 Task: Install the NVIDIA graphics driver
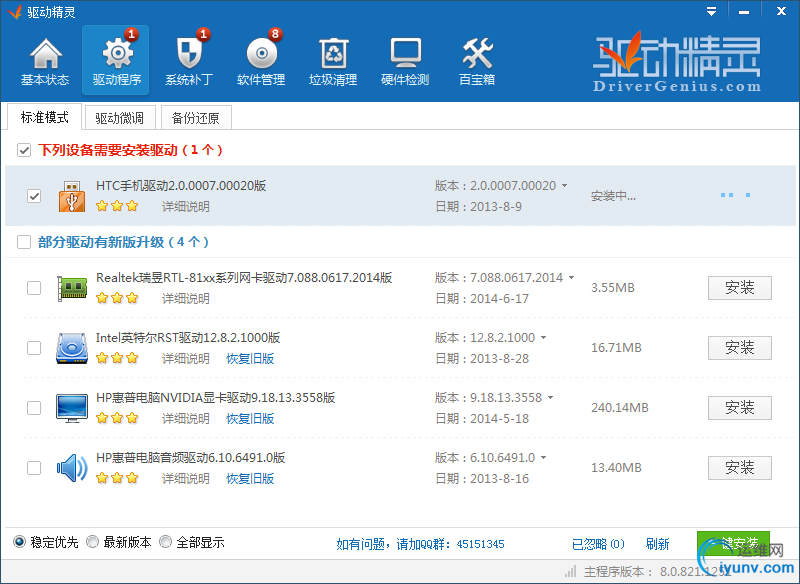(739, 408)
